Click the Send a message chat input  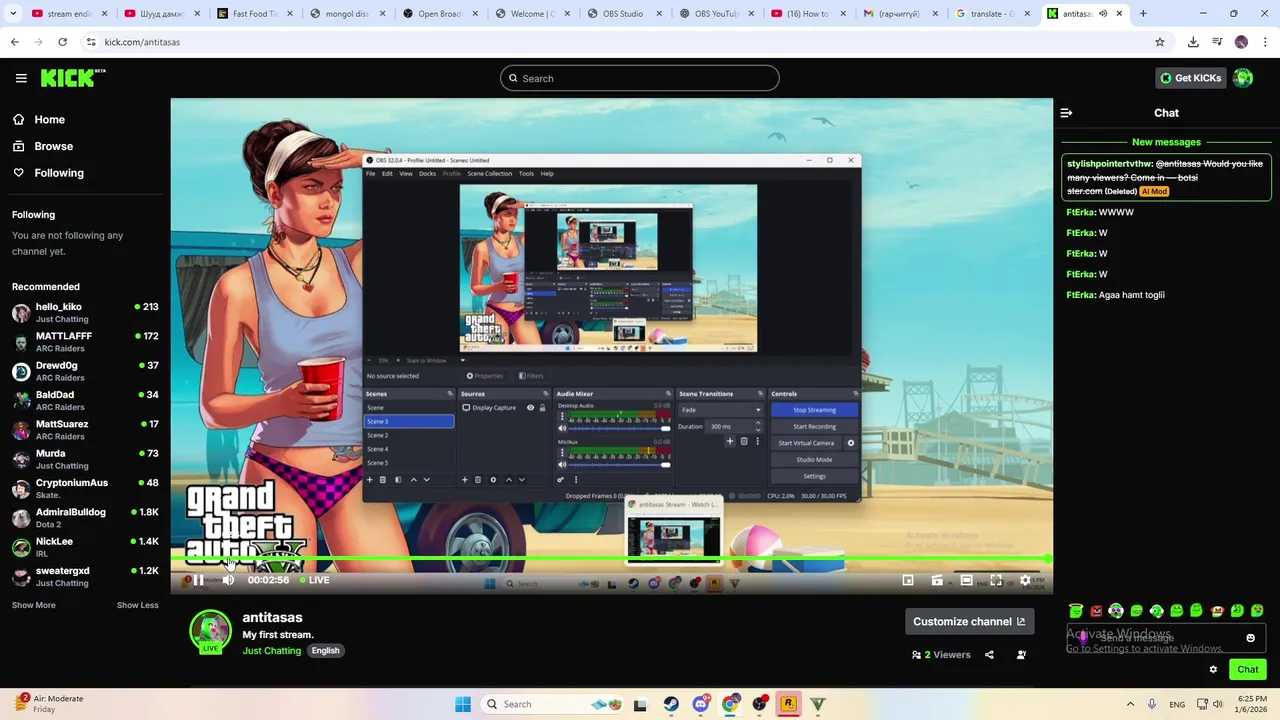tap(1165, 638)
